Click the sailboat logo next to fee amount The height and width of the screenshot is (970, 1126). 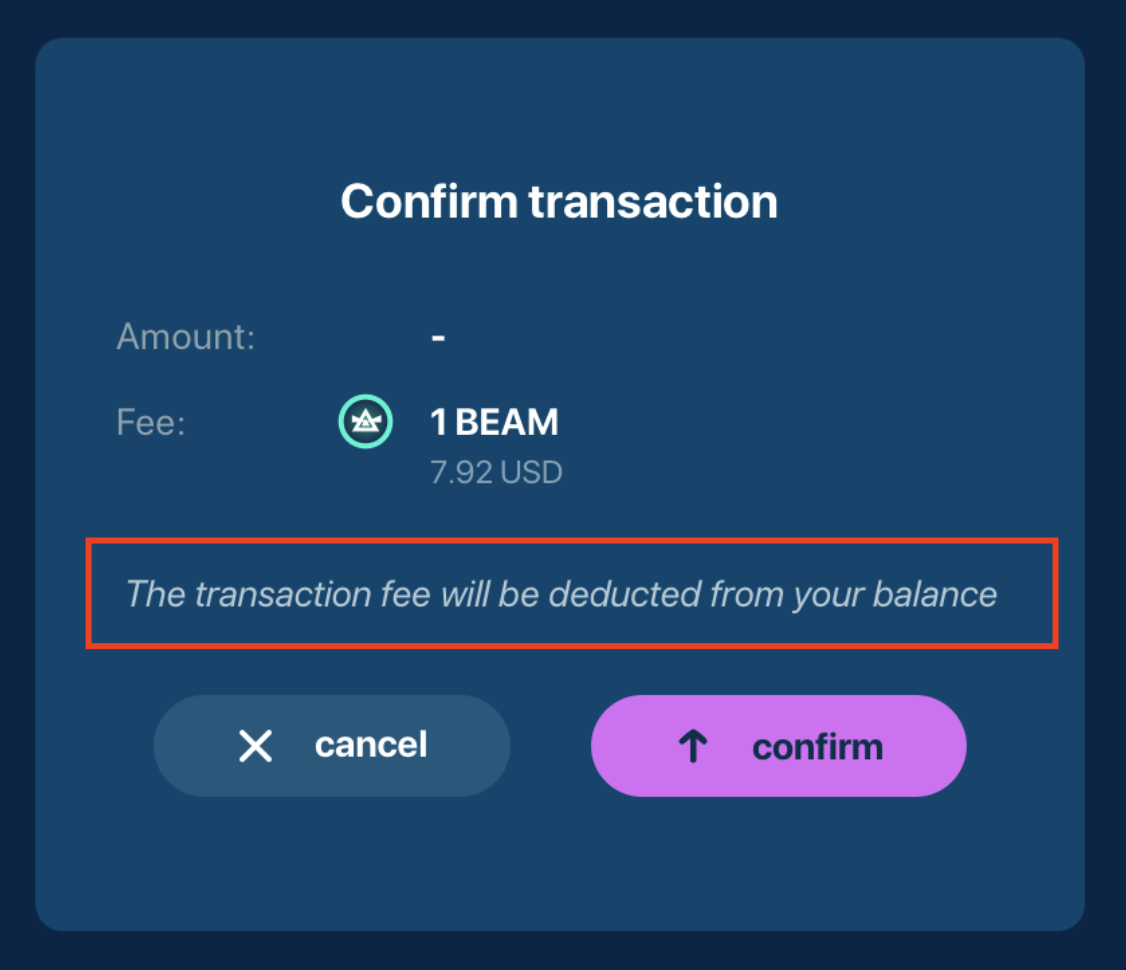tap(365, 421)
